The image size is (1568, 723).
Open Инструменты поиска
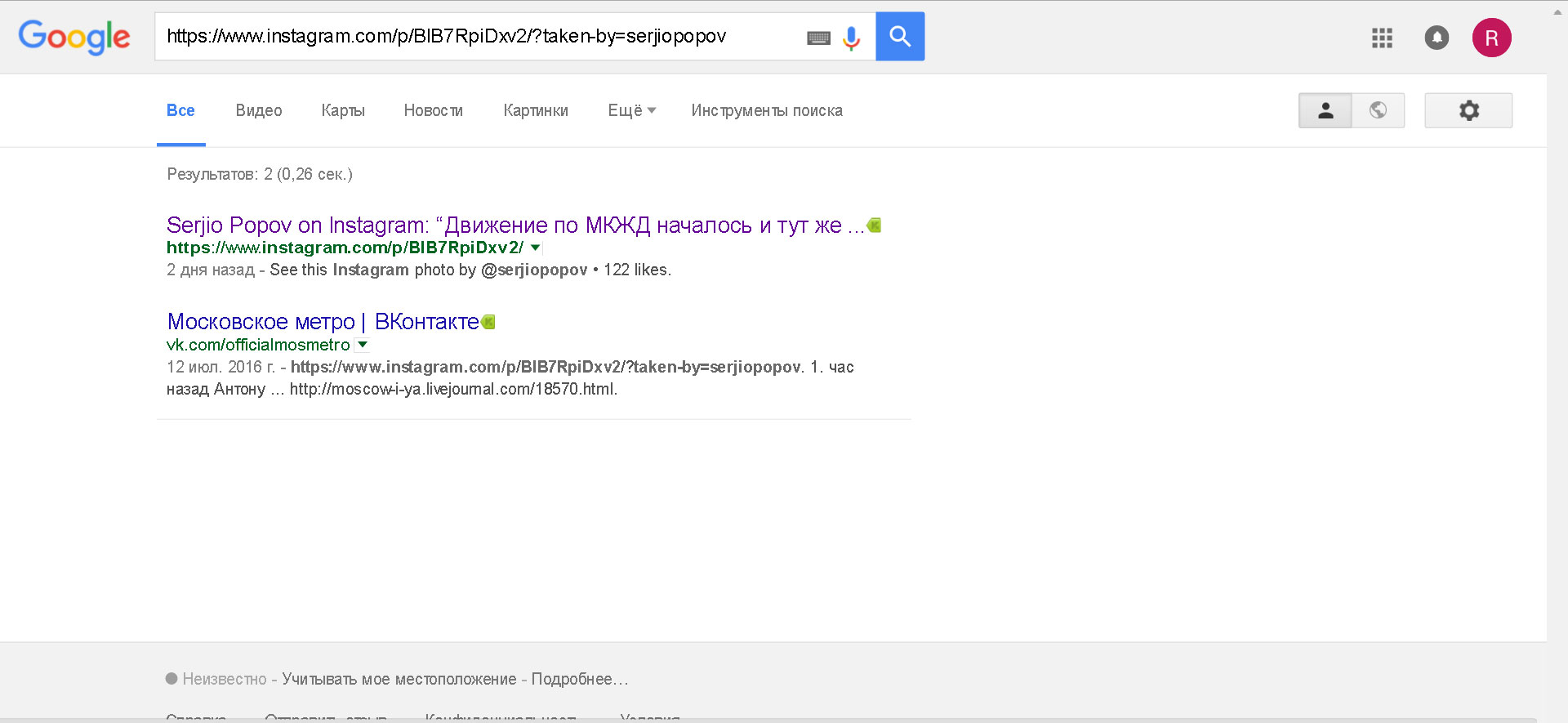pos(767,110)
